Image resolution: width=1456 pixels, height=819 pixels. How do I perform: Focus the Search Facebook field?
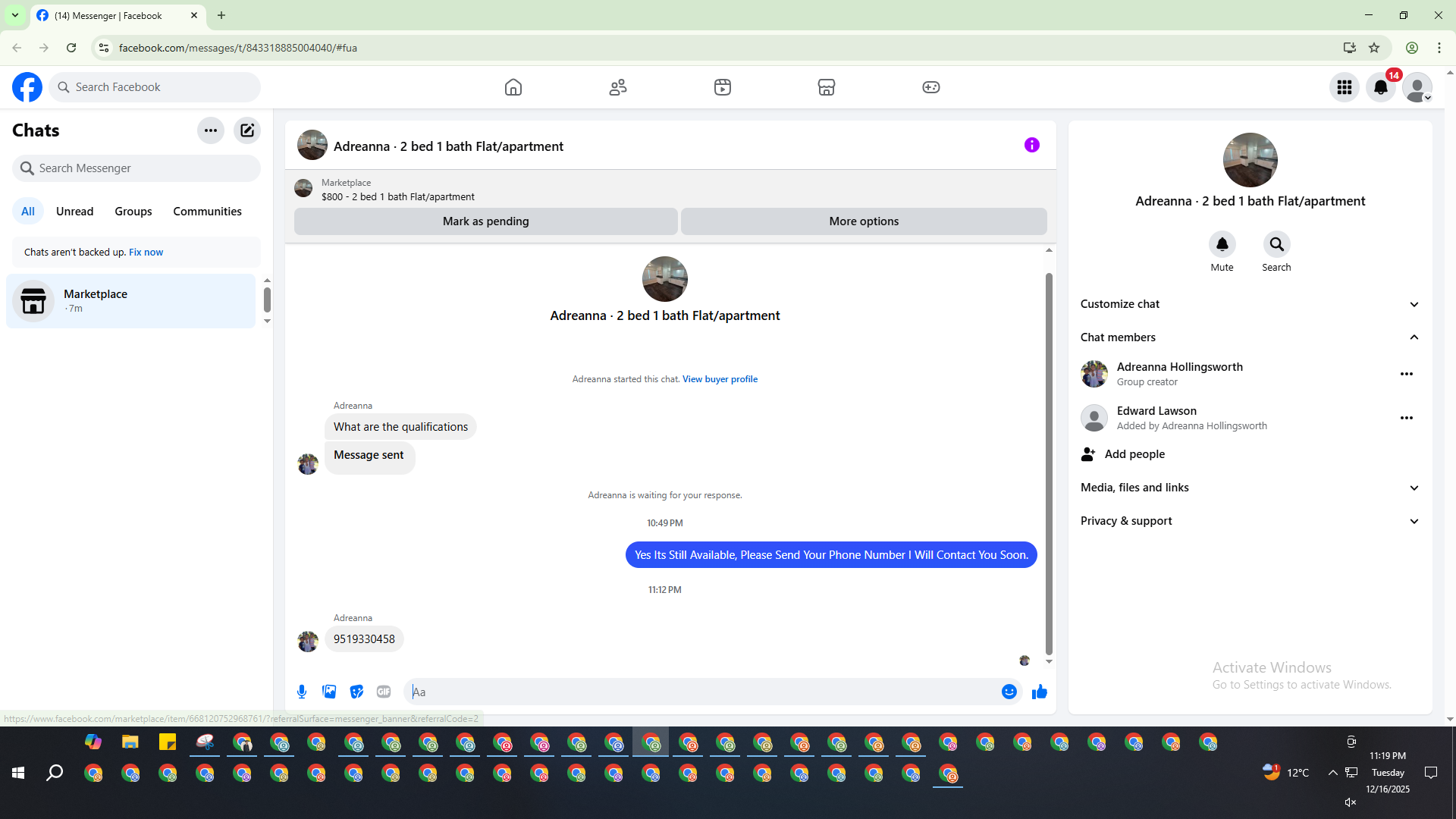(155, 87)
